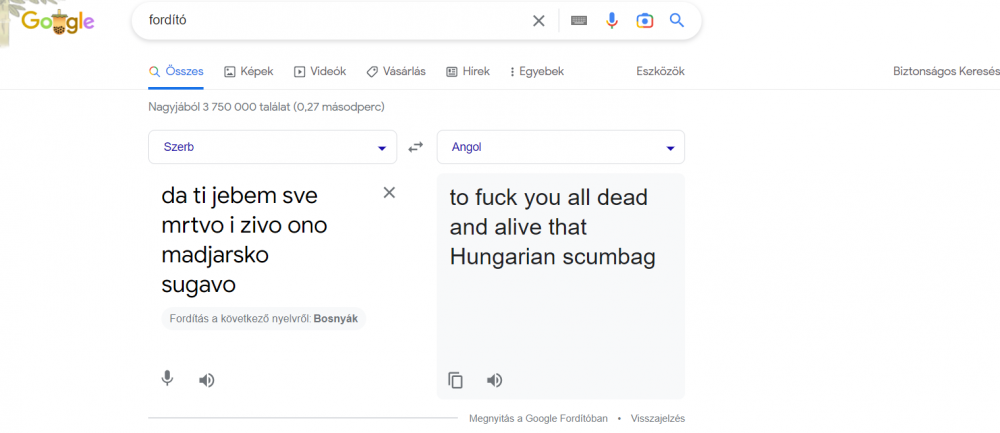Start voice search with microphone icon
This screenshot has width=1000, height=433.
612,21
